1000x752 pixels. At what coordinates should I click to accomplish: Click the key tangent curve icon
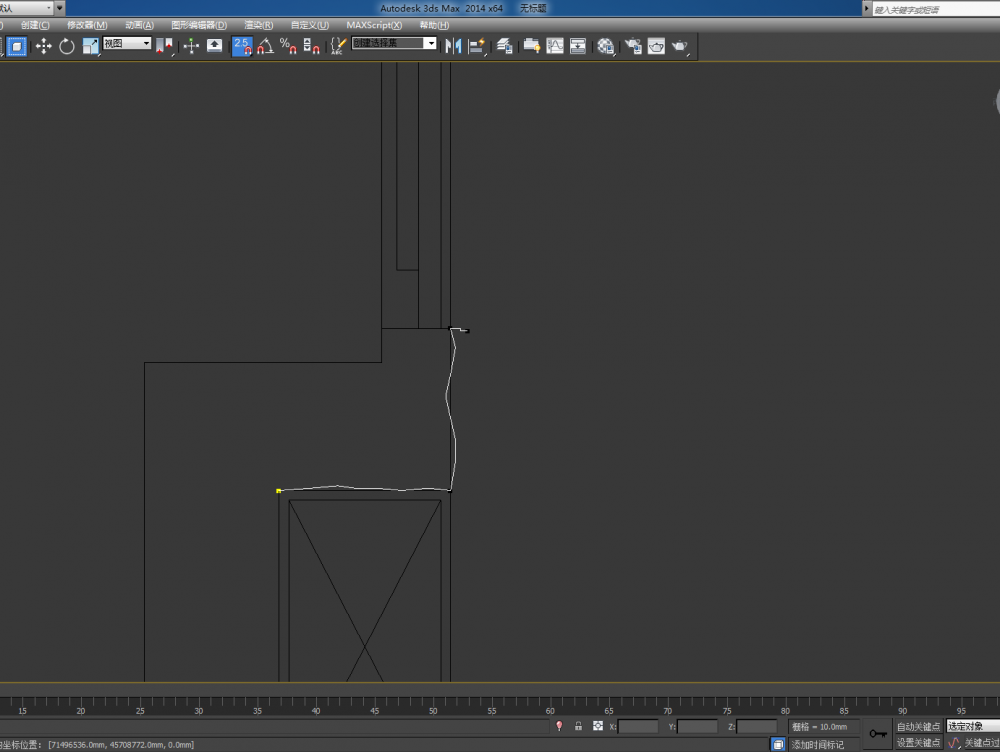click(954, 743)
